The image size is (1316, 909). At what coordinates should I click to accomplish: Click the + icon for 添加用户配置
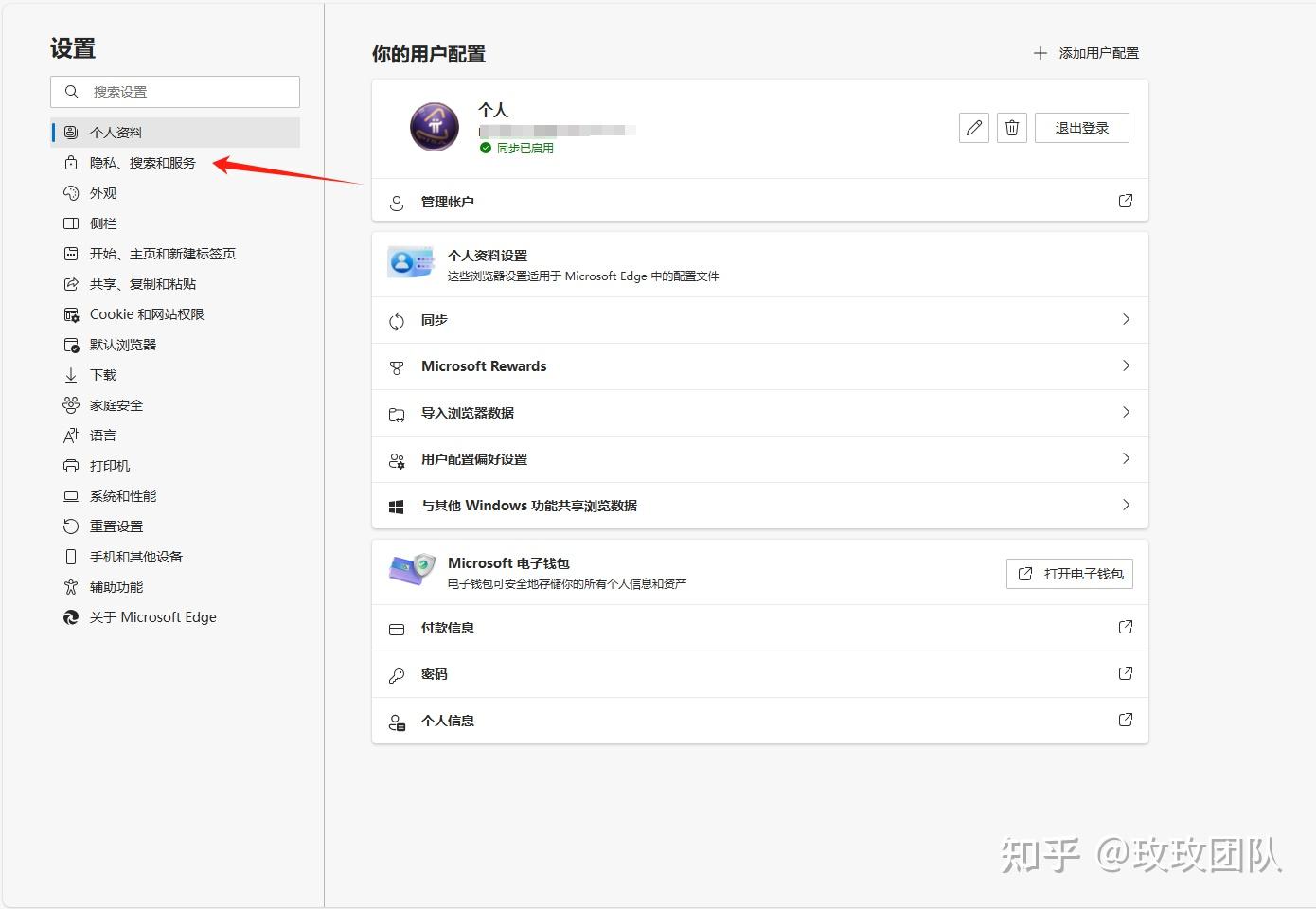coord(1040,53)
